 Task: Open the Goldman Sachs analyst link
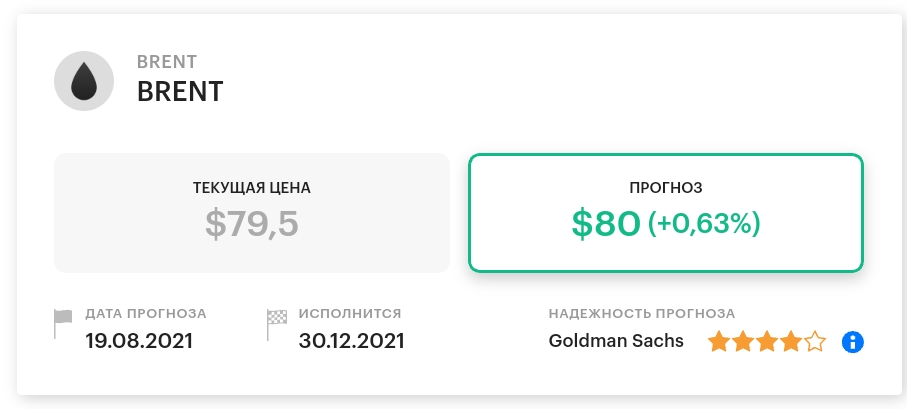click(x=616, y=341)
